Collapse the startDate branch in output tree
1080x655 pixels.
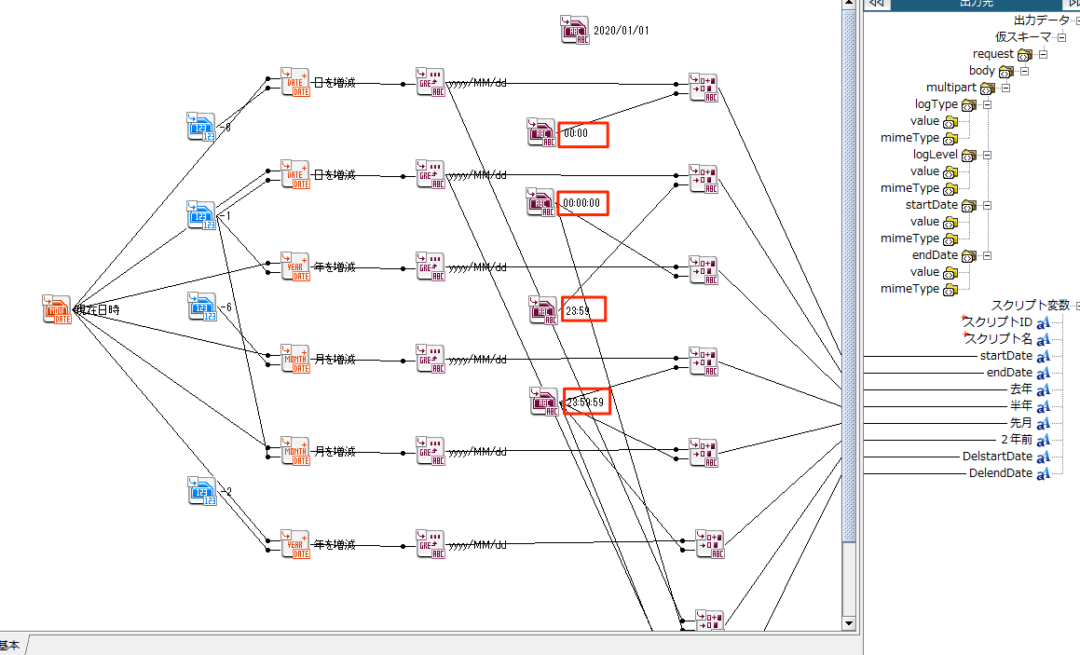(988, 205)
